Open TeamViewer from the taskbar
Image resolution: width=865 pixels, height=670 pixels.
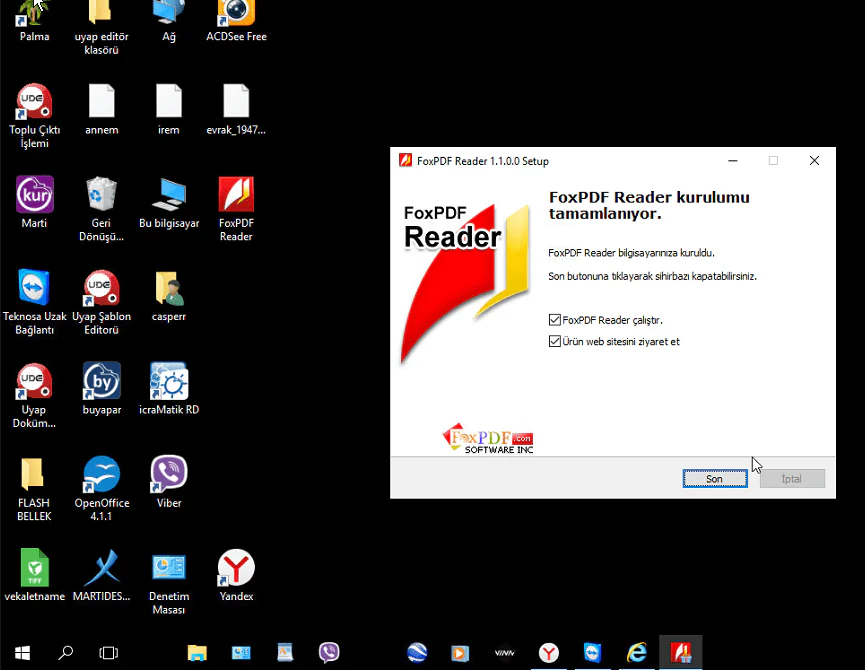point(592,653)
